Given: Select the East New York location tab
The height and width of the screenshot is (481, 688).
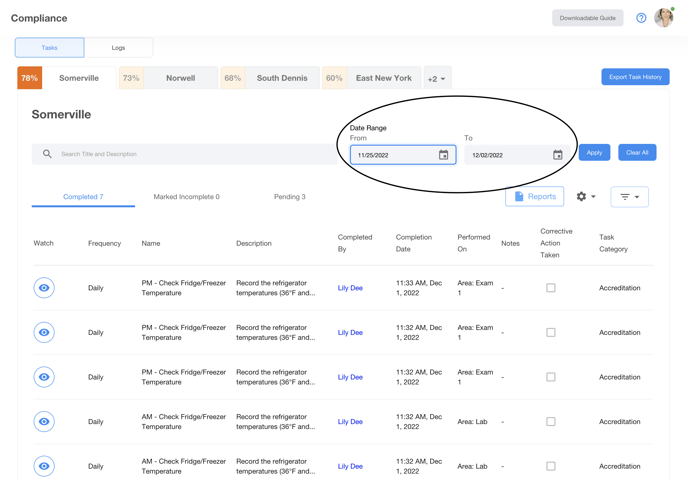Looking at the screenshot, I should (x=384, y=78).
